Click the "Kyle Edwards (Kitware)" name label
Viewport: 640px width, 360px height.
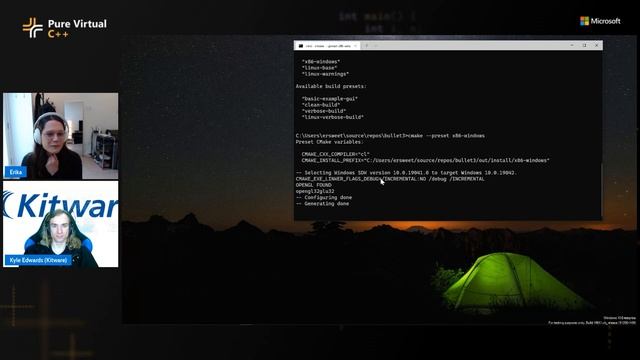pos(38,260)
